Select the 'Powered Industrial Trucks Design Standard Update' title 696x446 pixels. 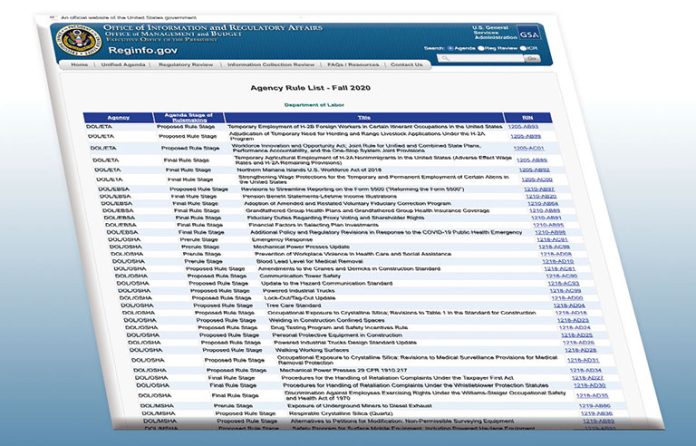pyautogui.click(x=345, y=343)
